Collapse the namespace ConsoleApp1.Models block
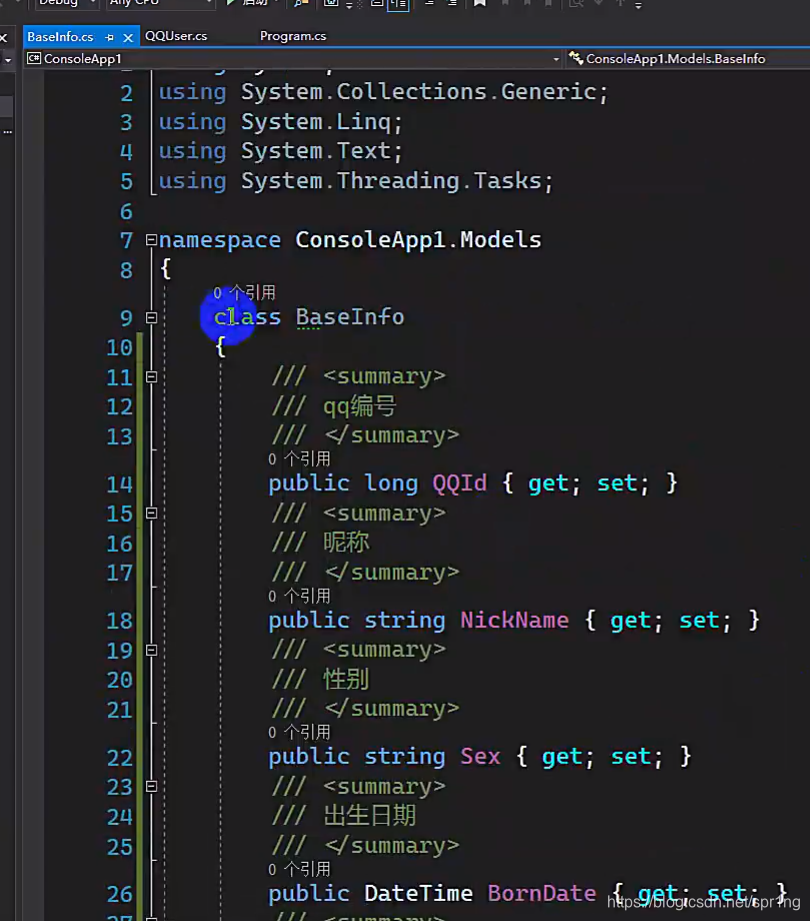This screenshot has width=810, height=921. pyautogui.click(x=151, y=240)
